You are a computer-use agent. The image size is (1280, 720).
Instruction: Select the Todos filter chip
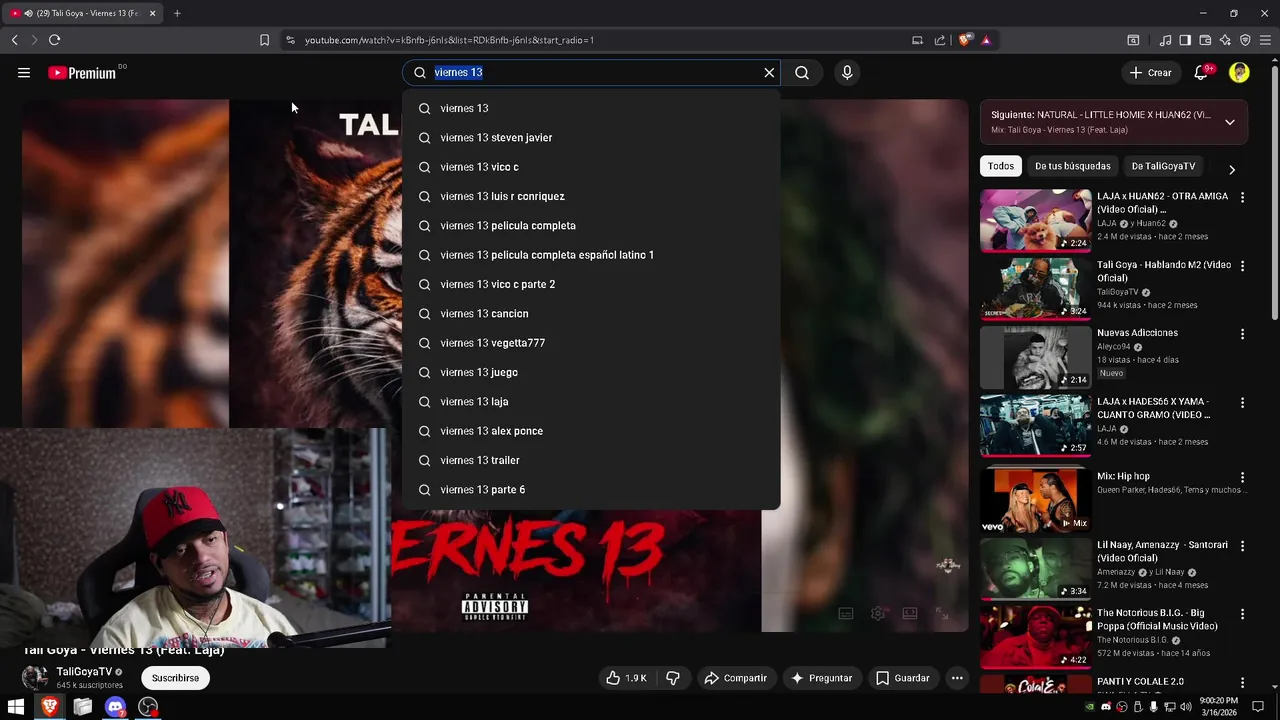click(1001, 166)
